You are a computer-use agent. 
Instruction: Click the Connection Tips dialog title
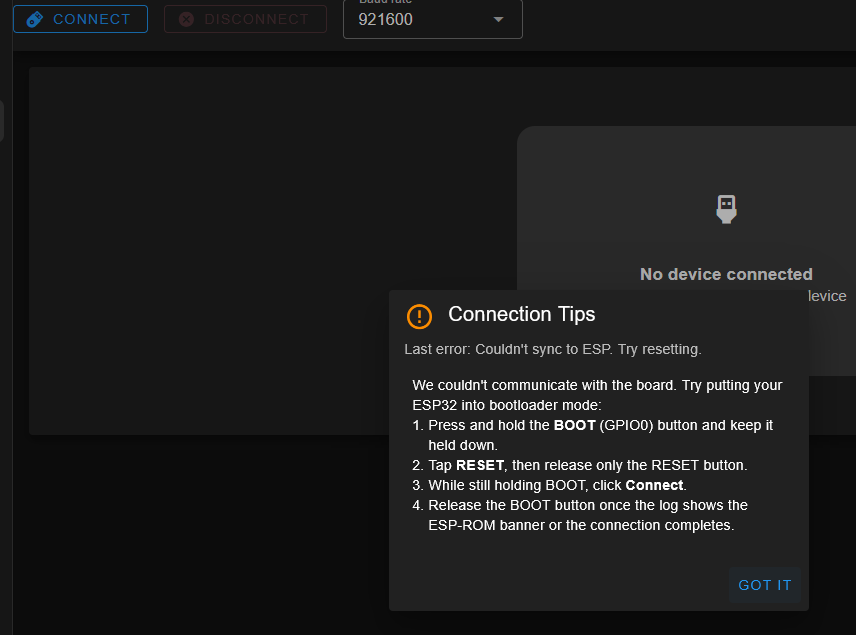point(521,314)
